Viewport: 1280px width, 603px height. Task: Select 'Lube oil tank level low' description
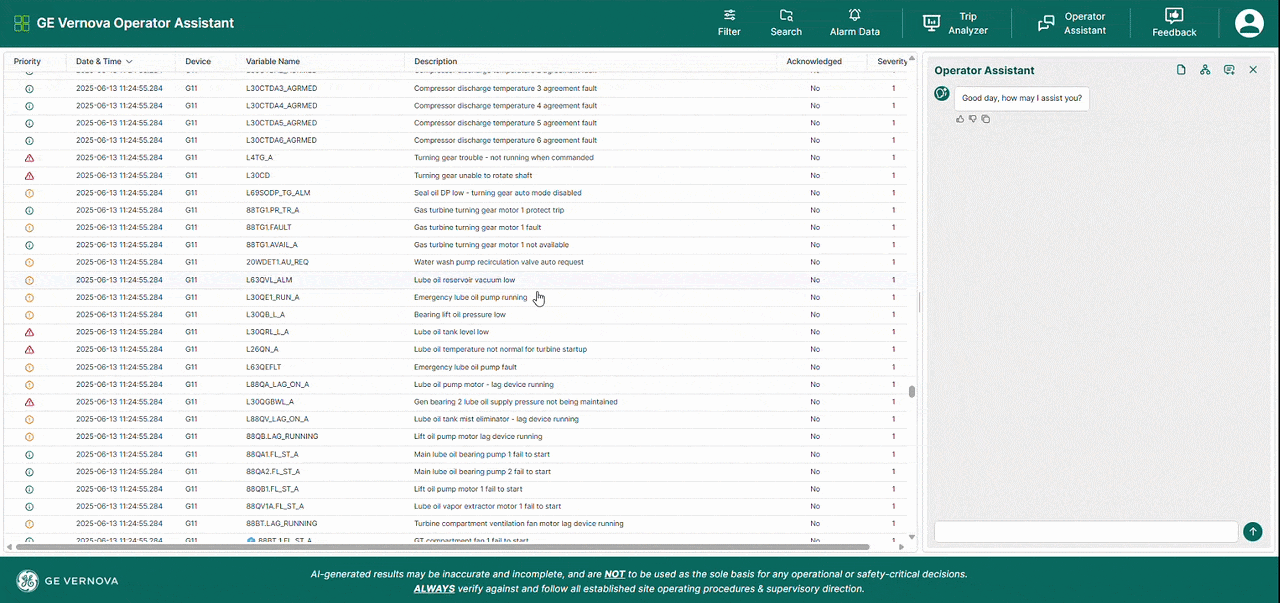pyautogui.click(x=452, y=332)
